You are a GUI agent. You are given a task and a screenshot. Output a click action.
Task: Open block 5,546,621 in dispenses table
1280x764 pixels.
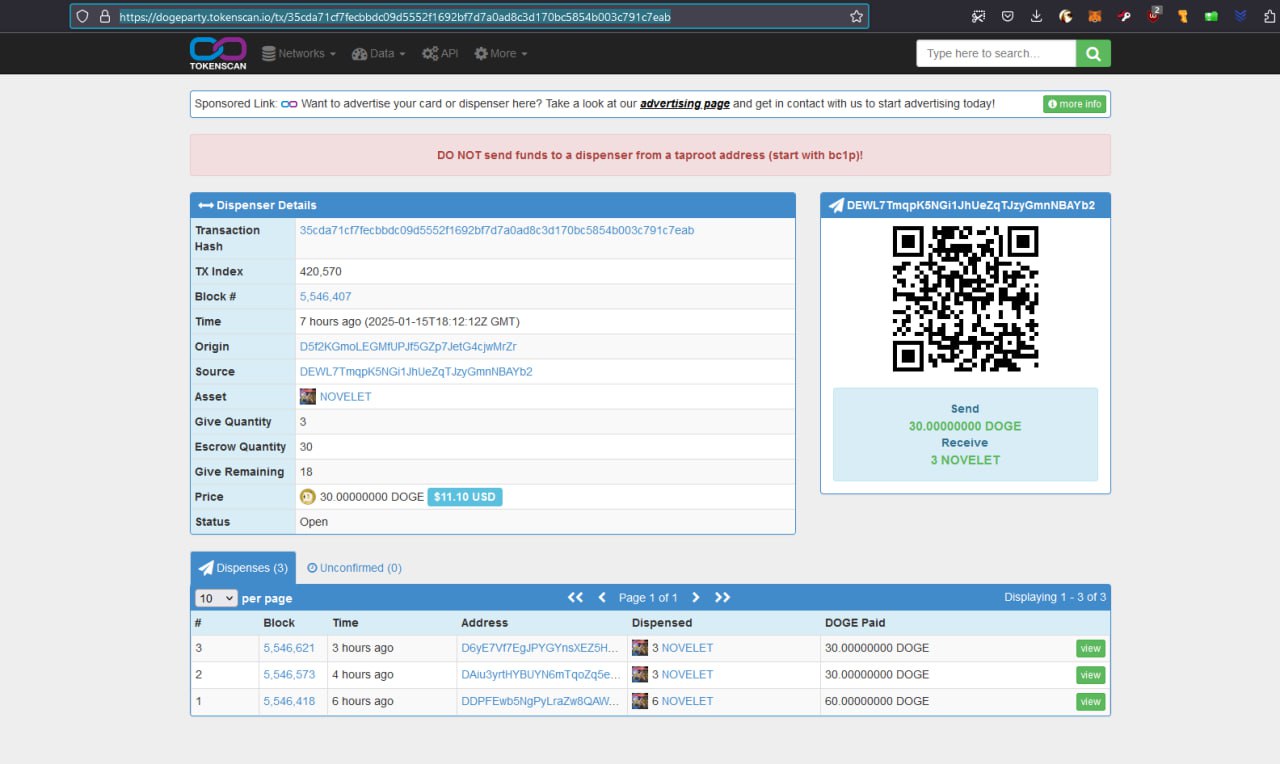[289, 648]
